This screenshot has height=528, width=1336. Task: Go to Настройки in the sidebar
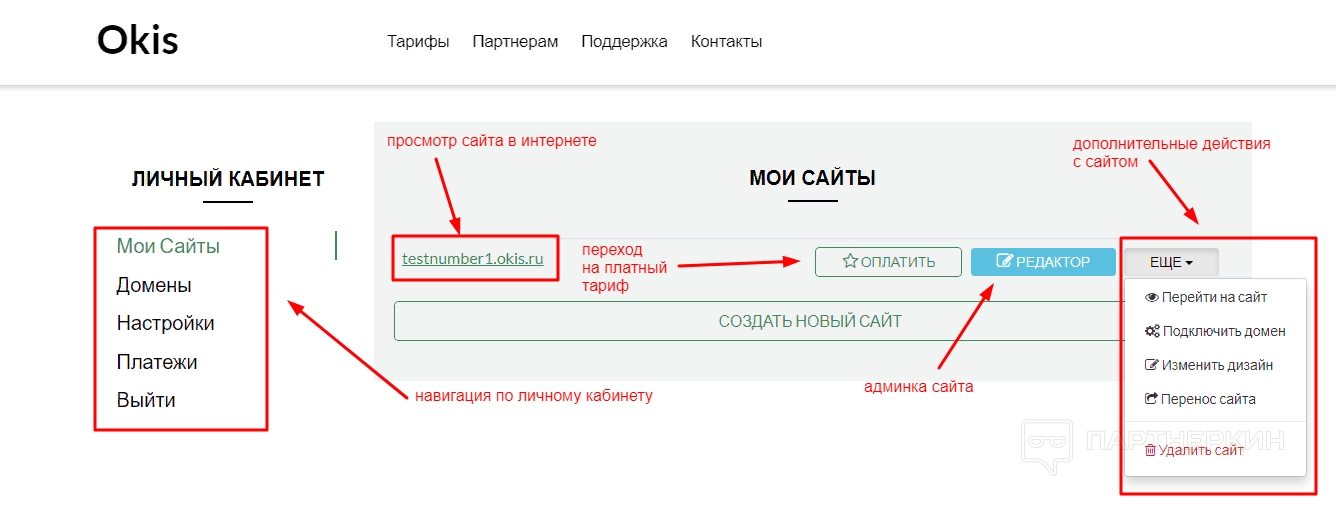(x=165, y=323)
